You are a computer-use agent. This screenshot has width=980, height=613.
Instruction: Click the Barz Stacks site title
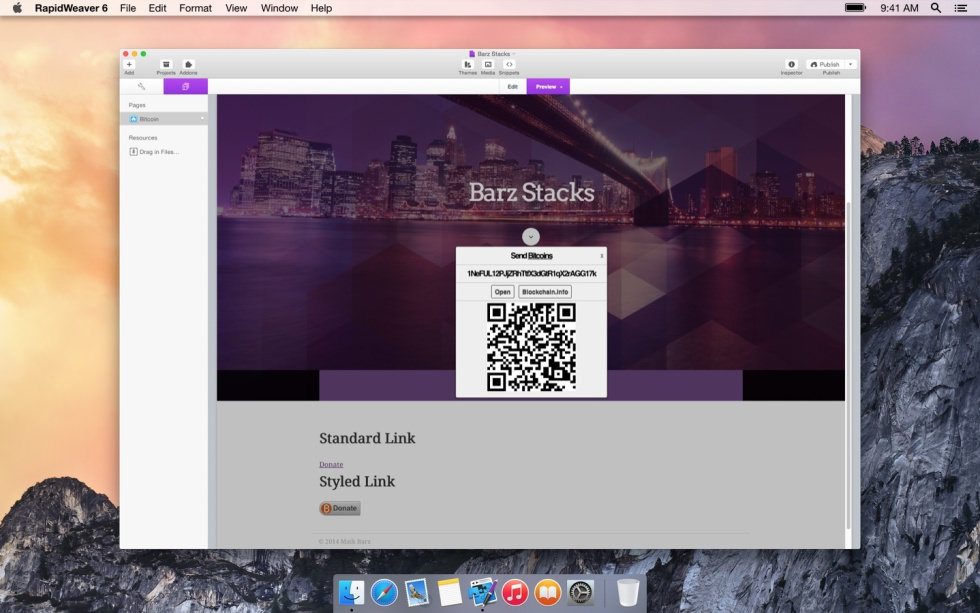coord(531,192)
